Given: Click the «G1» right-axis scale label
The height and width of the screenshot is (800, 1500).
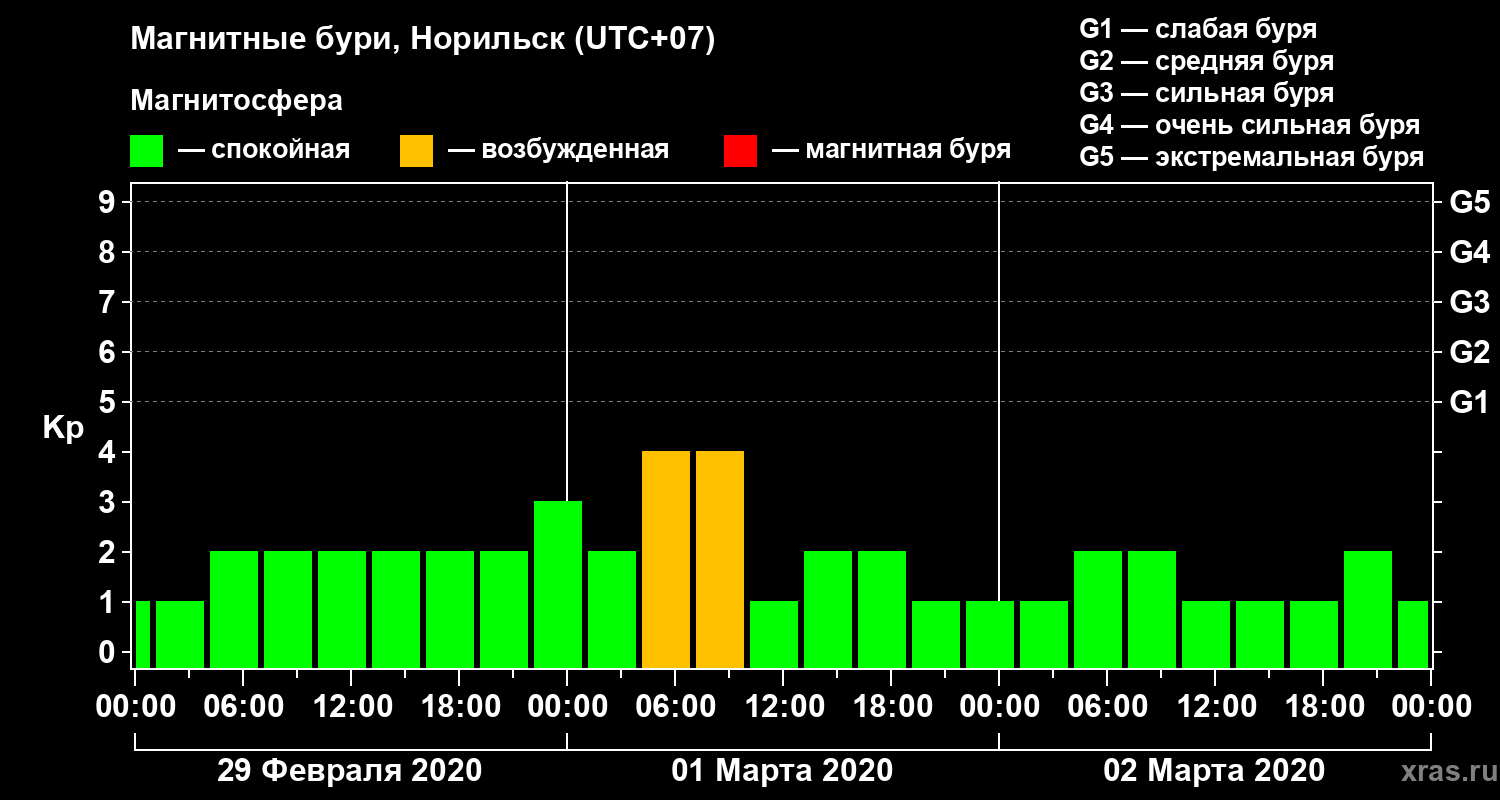Looking at the screenshot, I should [1469, 402].
